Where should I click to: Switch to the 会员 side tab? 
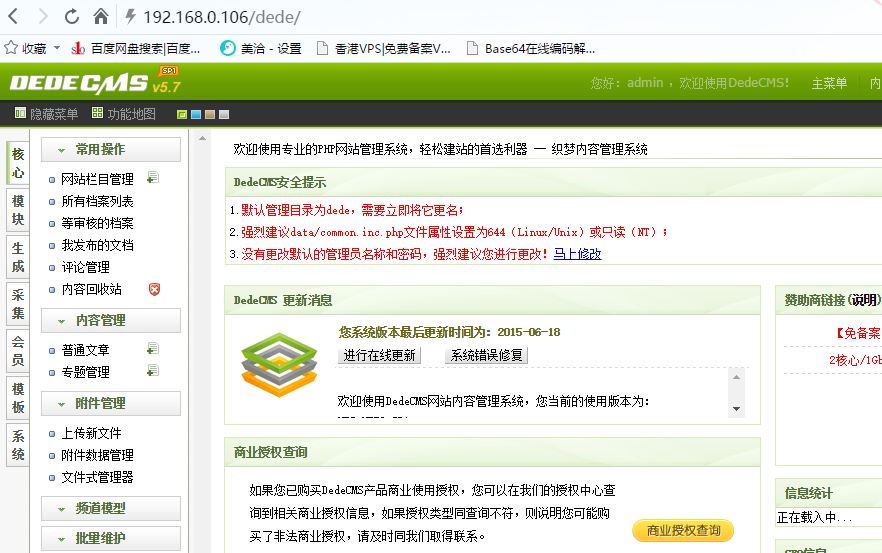point(18,350)
